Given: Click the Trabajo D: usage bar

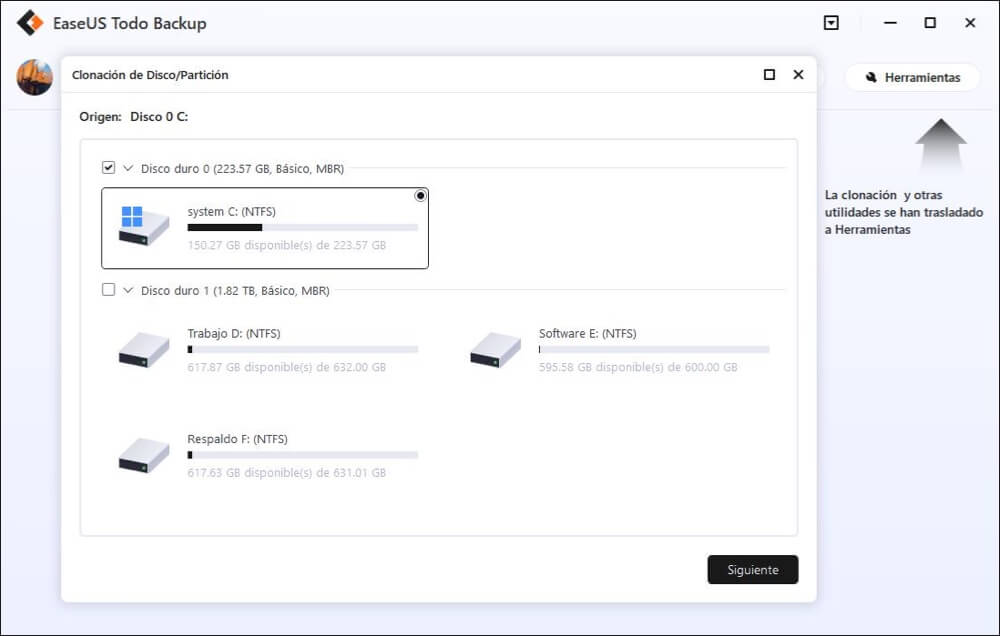Looking at the screenshot, I should click(303, 350).
